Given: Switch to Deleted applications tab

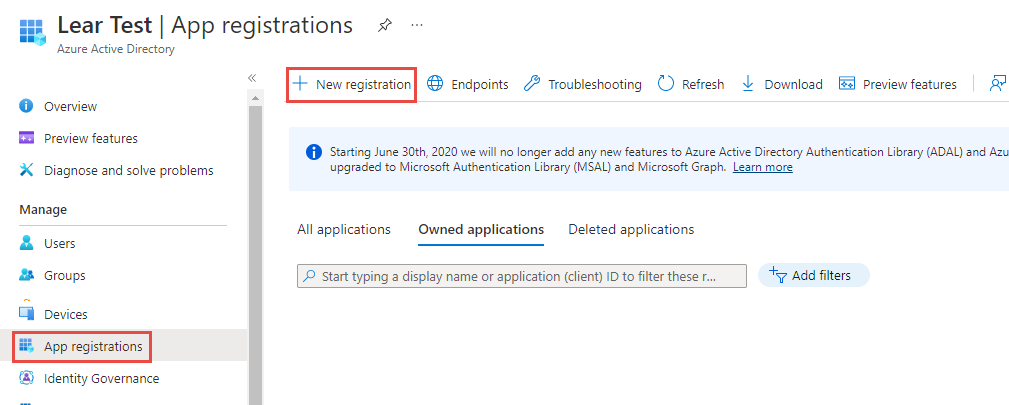Looking at the screenshot, I should [631, 229].
